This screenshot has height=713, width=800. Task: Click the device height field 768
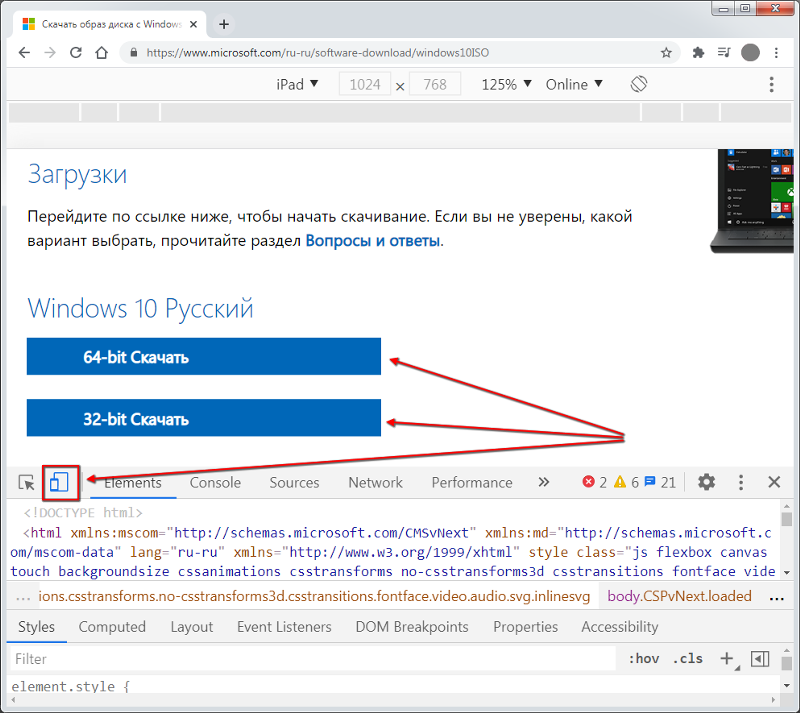click(435, 84)
